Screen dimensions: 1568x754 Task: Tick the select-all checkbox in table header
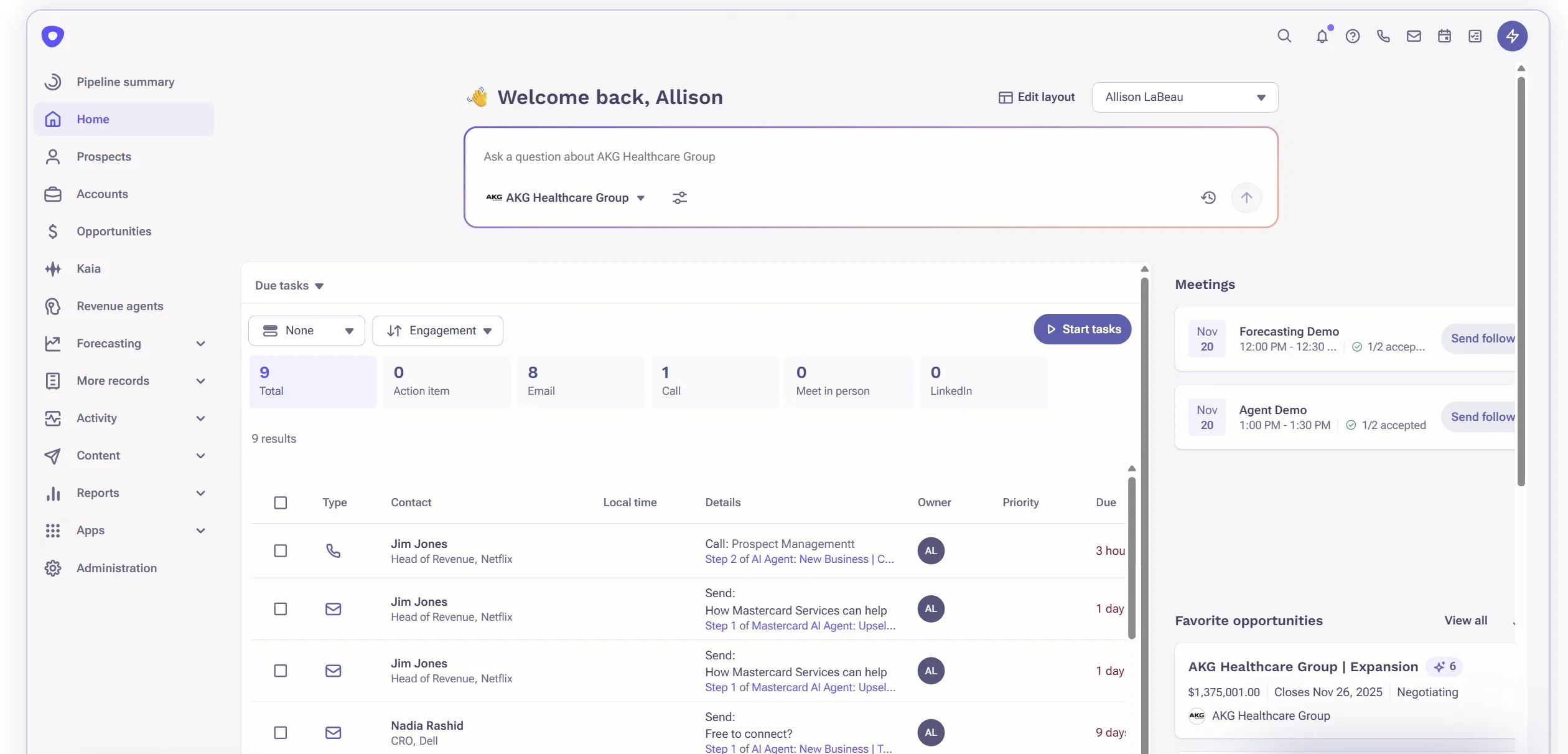tap(281, 502)
